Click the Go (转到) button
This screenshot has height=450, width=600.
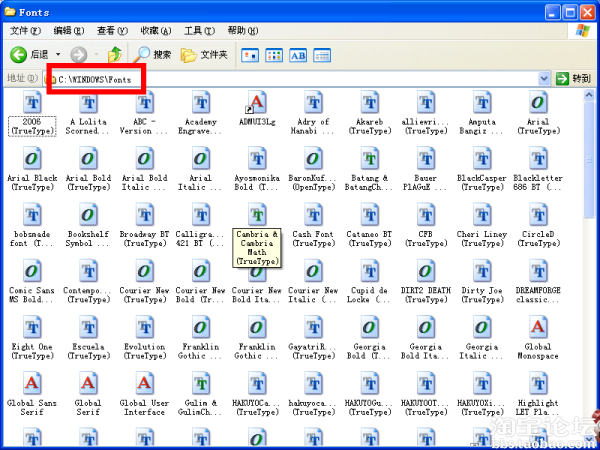click(574, 79)
